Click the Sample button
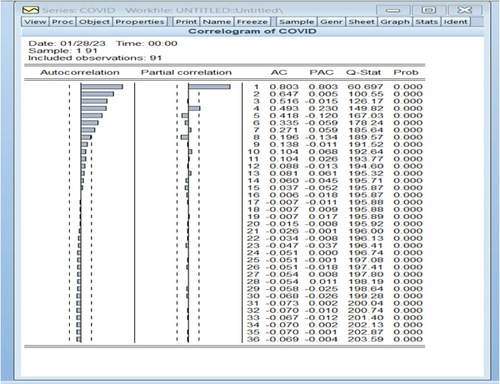The height and width of the screenshot is (384, 500). coord(296,22)
